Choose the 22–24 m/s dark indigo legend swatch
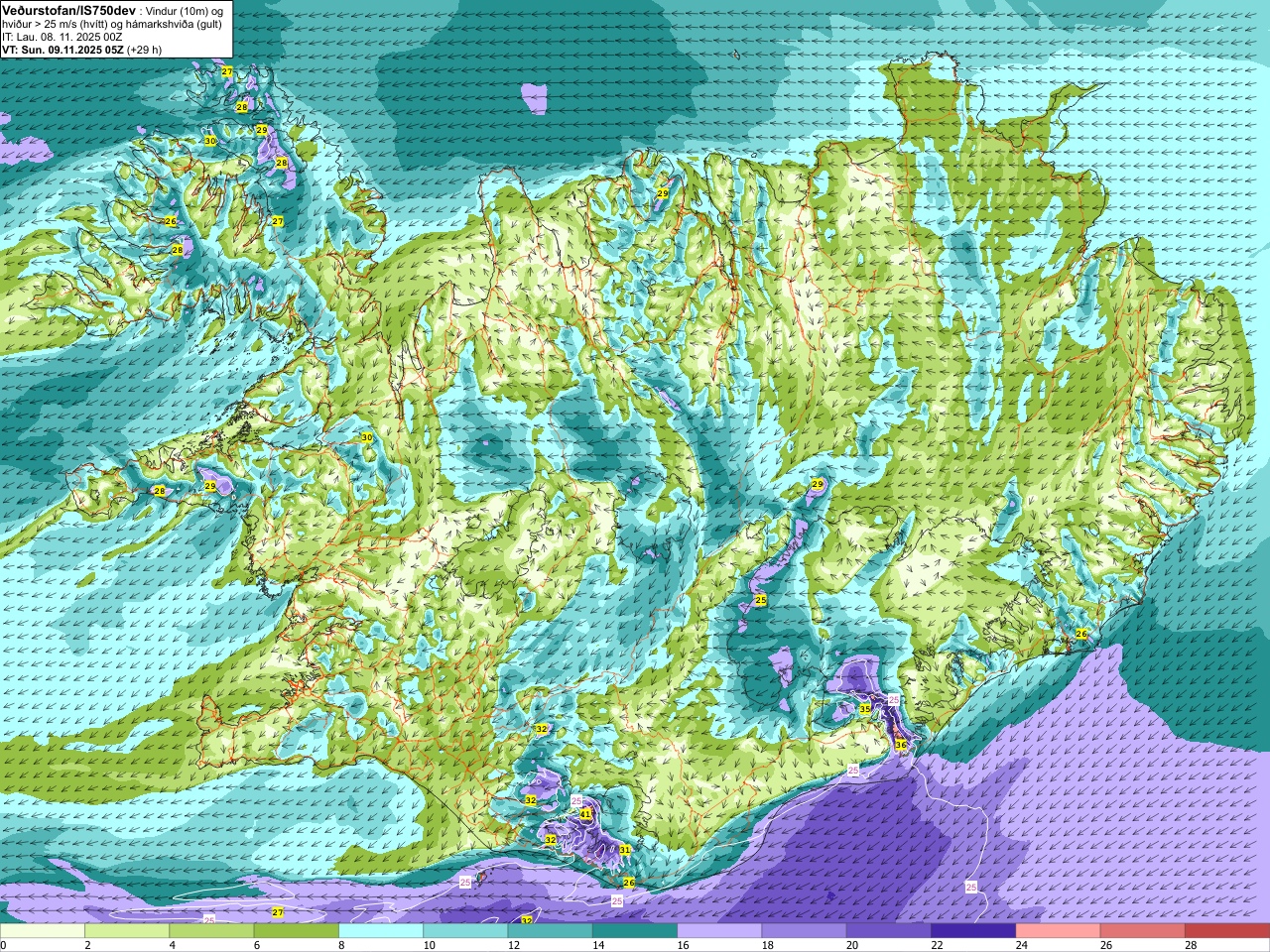Viewport: 1270px width, 952px height. coord(973,931)
